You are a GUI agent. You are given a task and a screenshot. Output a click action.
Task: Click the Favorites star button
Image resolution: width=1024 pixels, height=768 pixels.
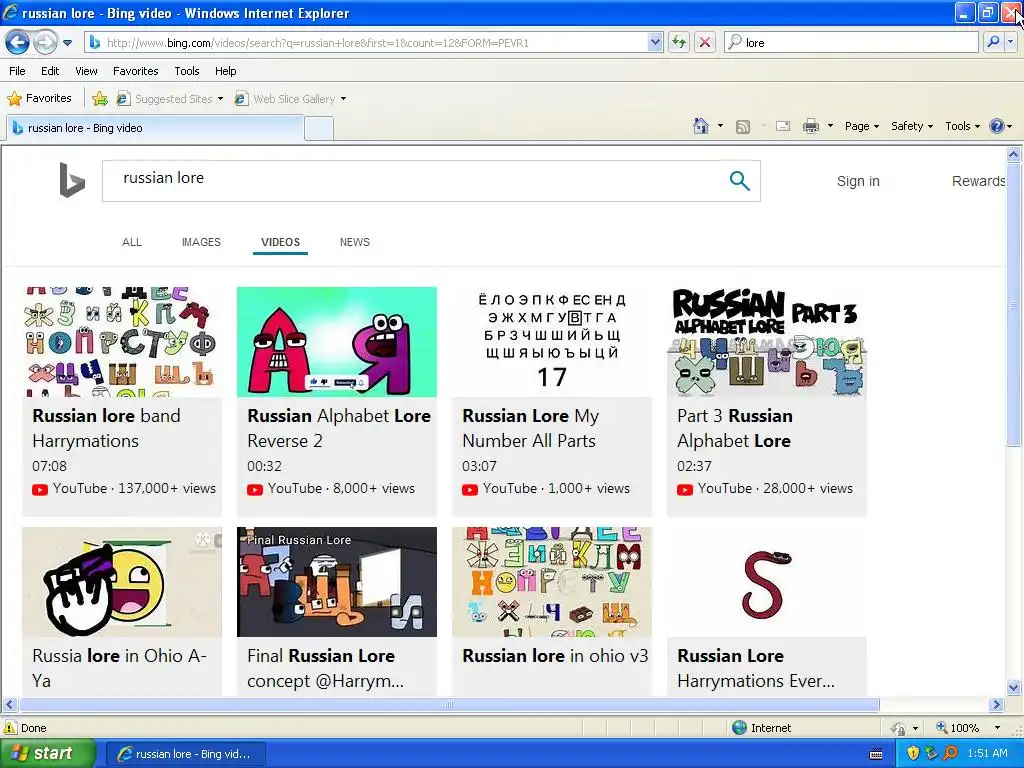pos(39,99)
